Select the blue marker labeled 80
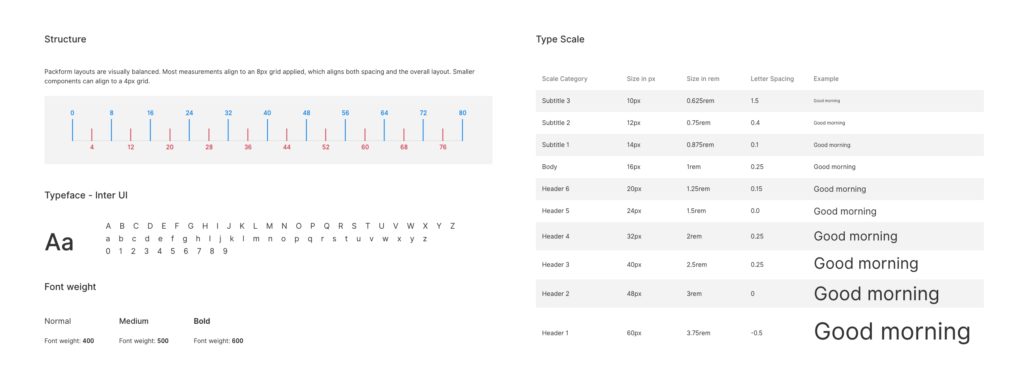This screenshot has width=1024, height=380. tap(462, 113)
